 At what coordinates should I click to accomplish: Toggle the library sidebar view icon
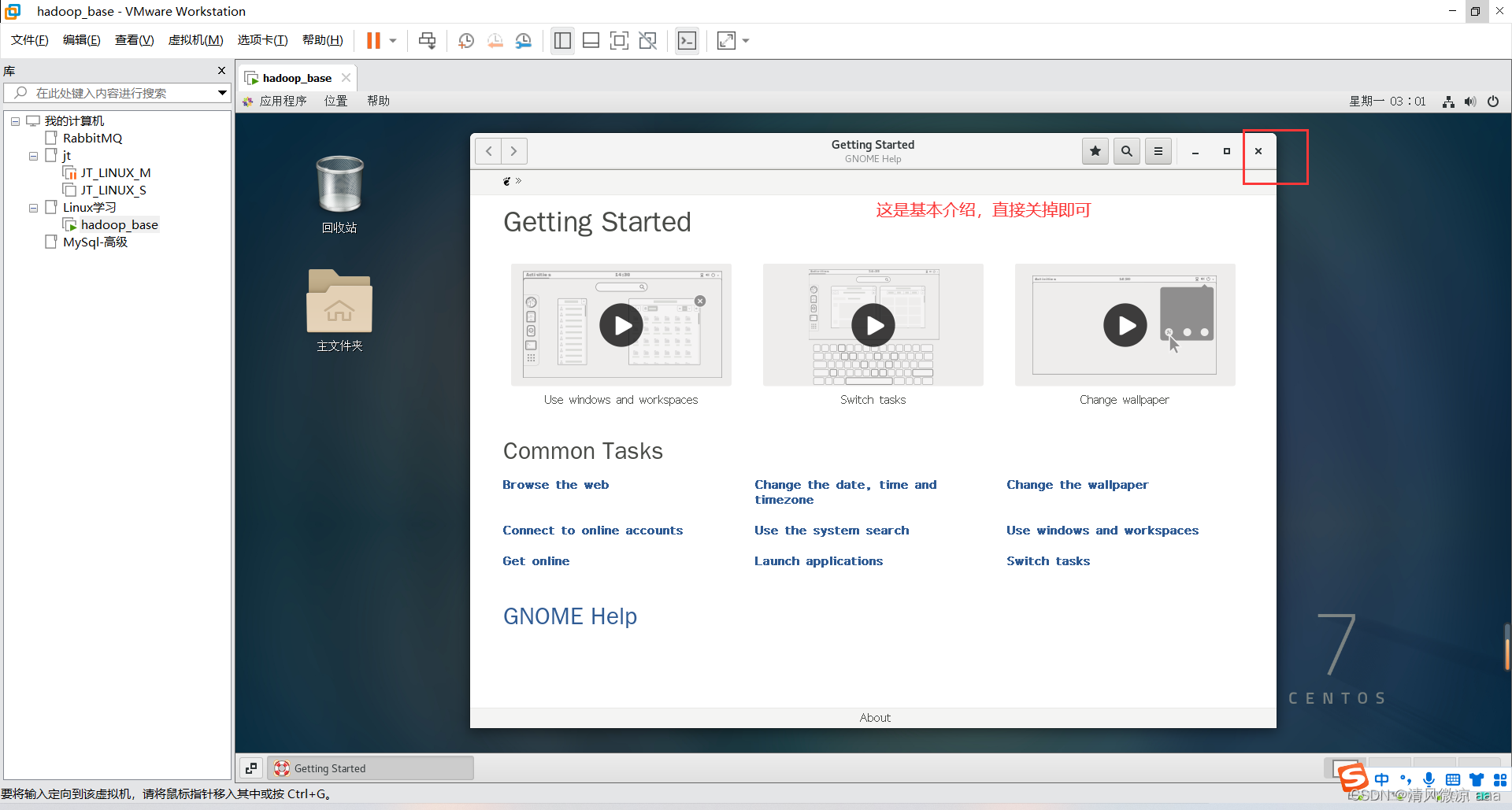[562, 40]
